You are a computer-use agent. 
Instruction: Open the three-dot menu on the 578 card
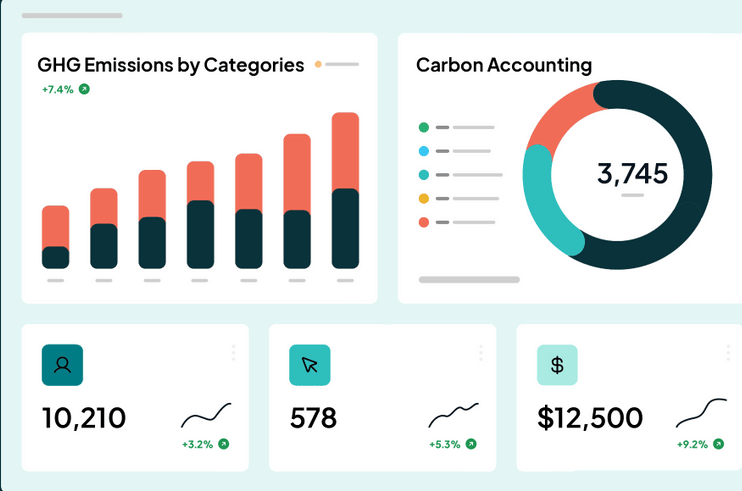point(481,353)
